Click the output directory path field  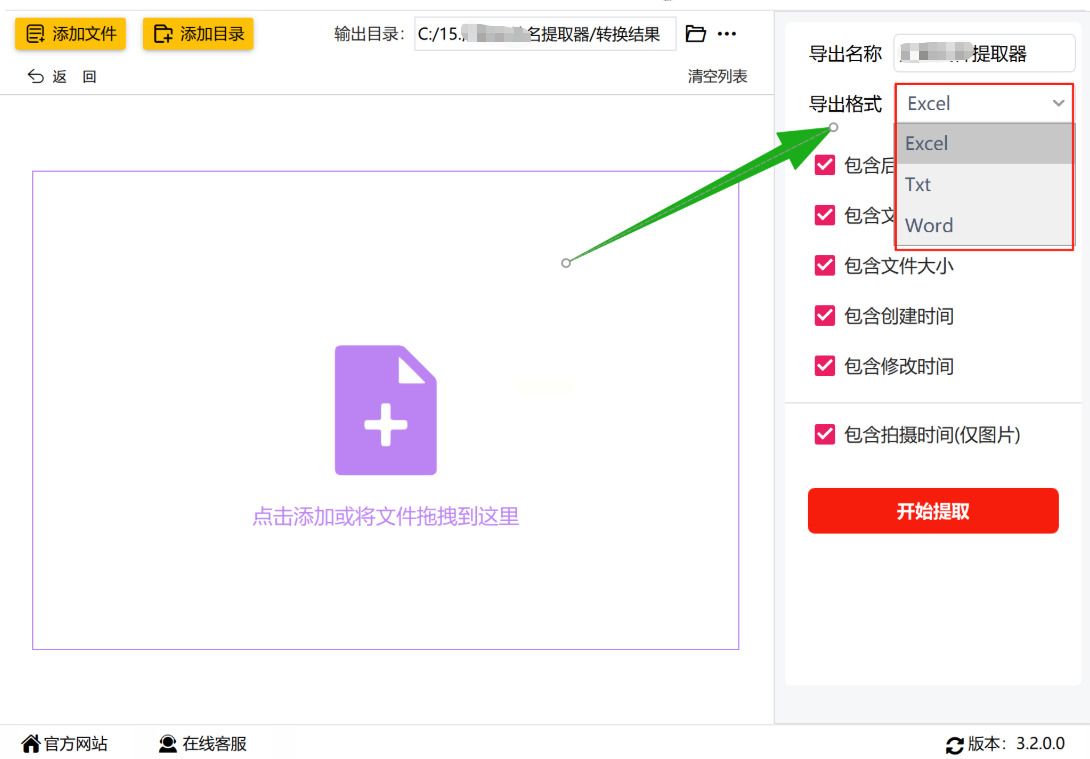(x=545, y=34)
